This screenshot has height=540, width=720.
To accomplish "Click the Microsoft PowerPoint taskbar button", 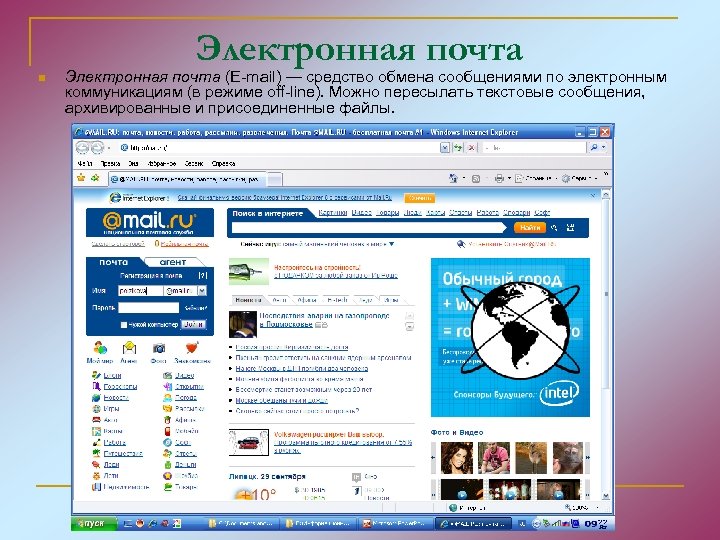I will [397, 523].
